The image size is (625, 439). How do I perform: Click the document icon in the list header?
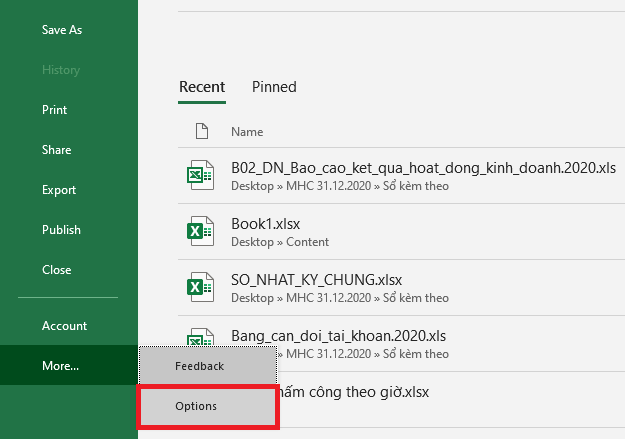click(201, 131)
